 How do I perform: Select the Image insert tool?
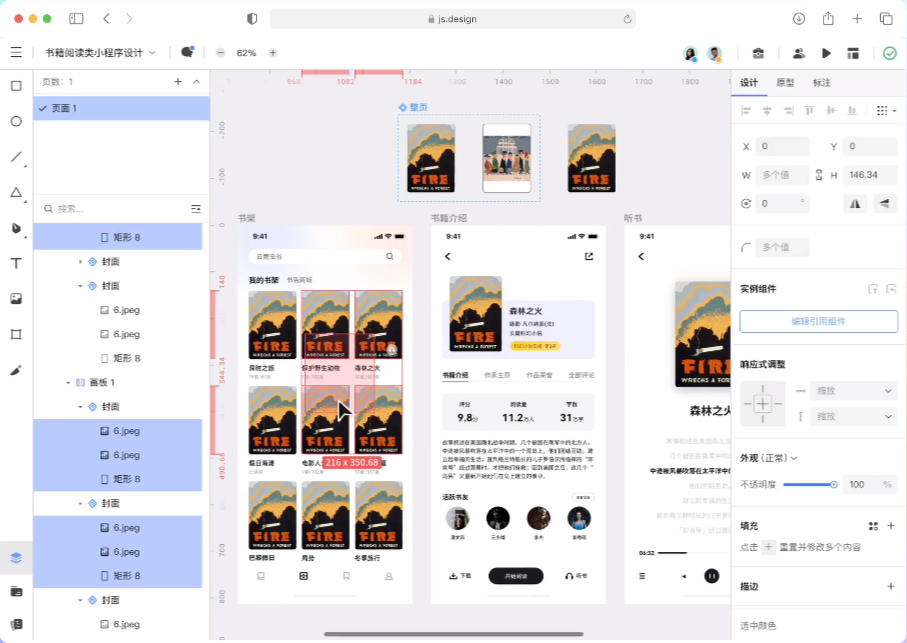[16, 299]
